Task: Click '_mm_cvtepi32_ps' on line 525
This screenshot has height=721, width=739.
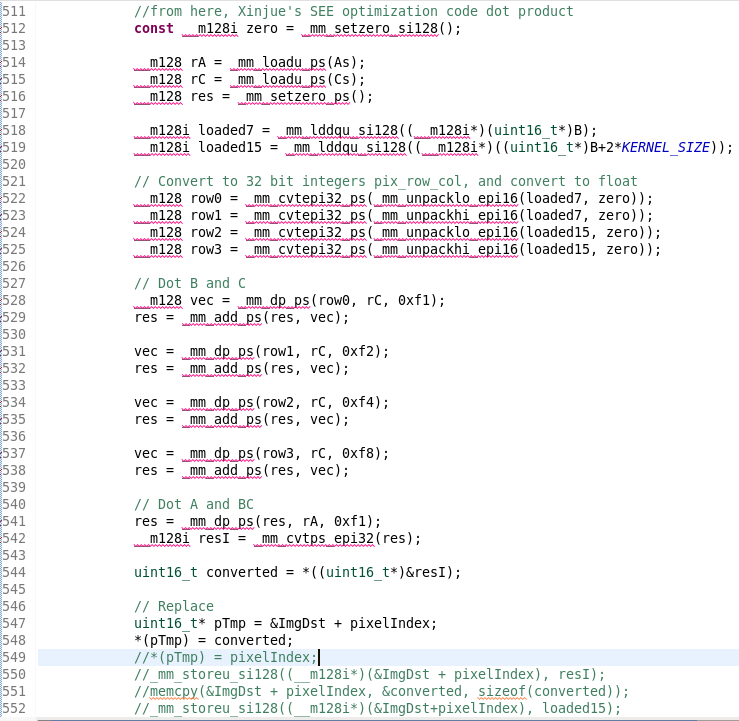Action: [306, 249]
